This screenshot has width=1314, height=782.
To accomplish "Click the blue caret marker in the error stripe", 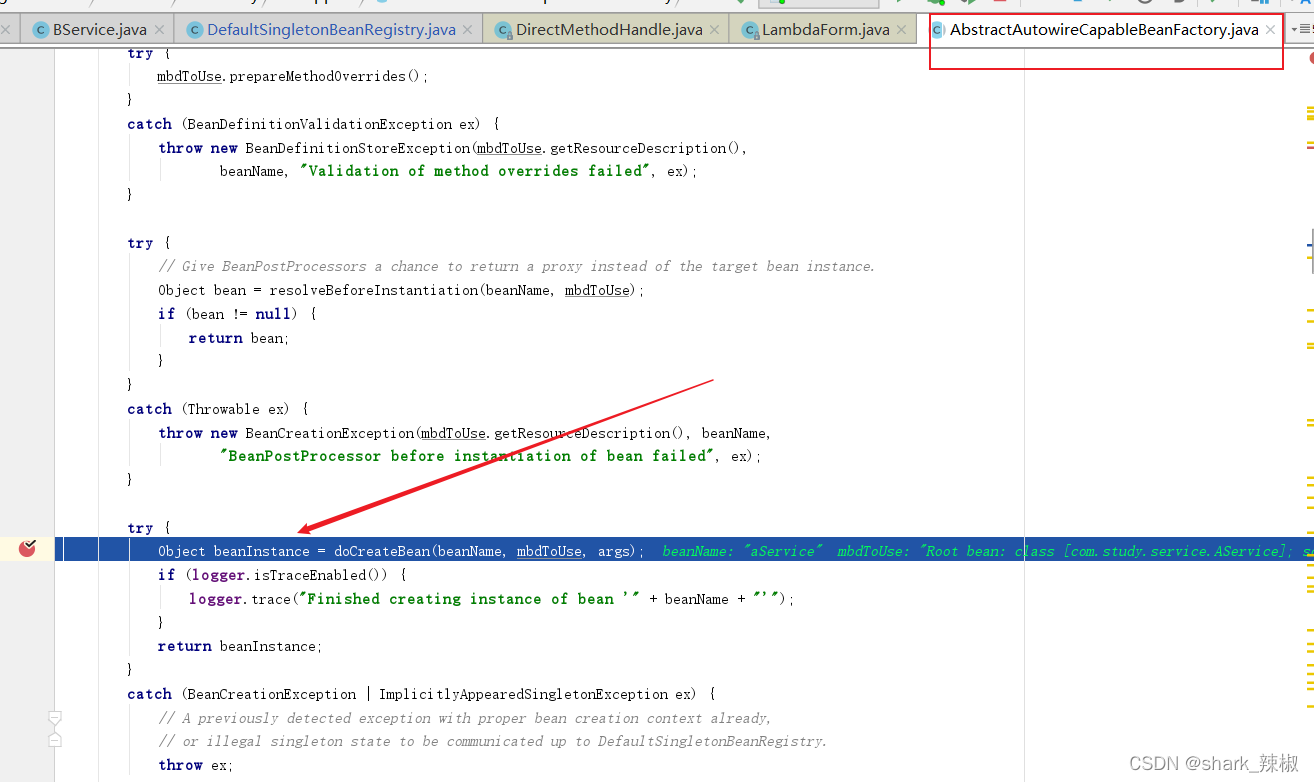I will click(x=1310, y=243).
